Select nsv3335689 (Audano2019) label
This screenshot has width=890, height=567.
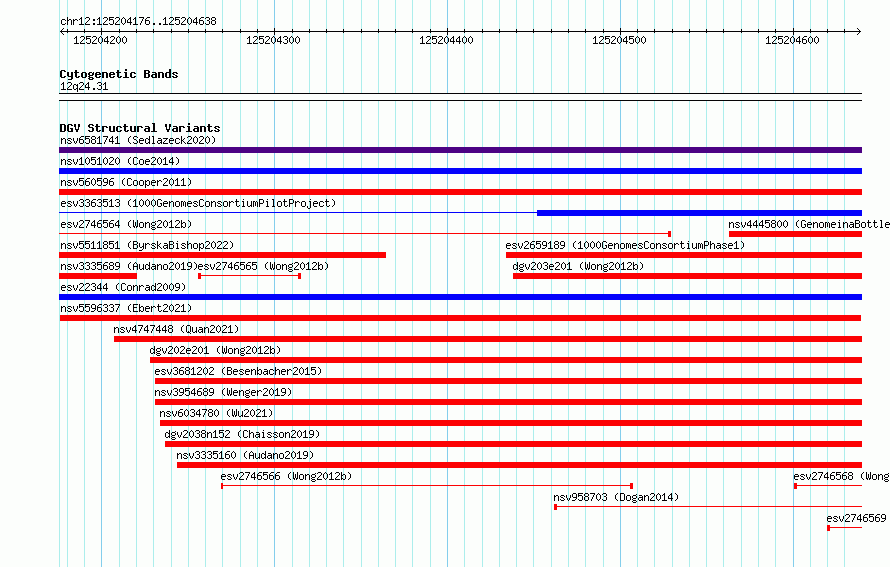pos(128,266)
